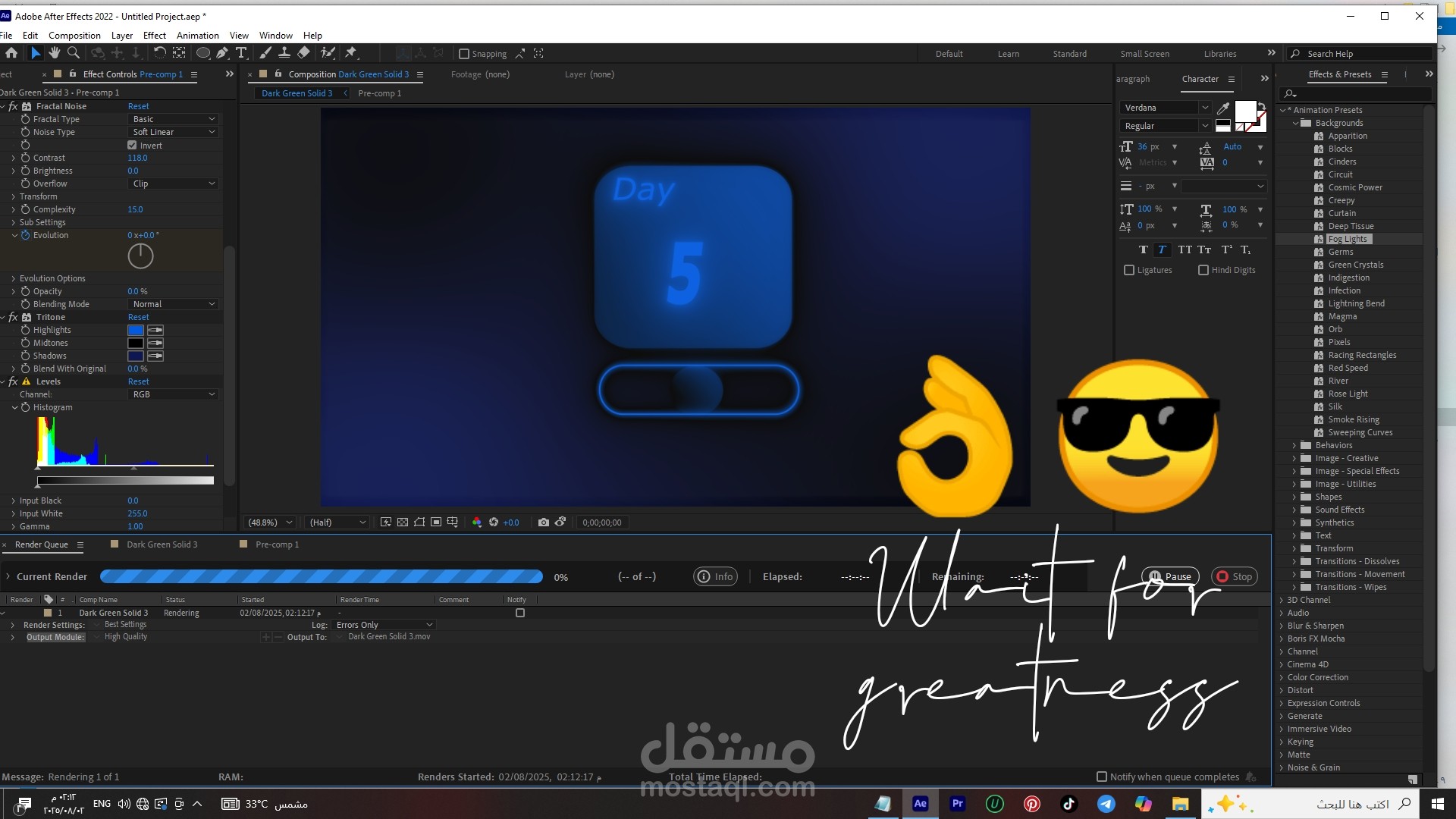The height and width of the screenshot is (819, 1456).
Task: Click the Fast Previews icon in viewer
Action: (x=386, y=522)
